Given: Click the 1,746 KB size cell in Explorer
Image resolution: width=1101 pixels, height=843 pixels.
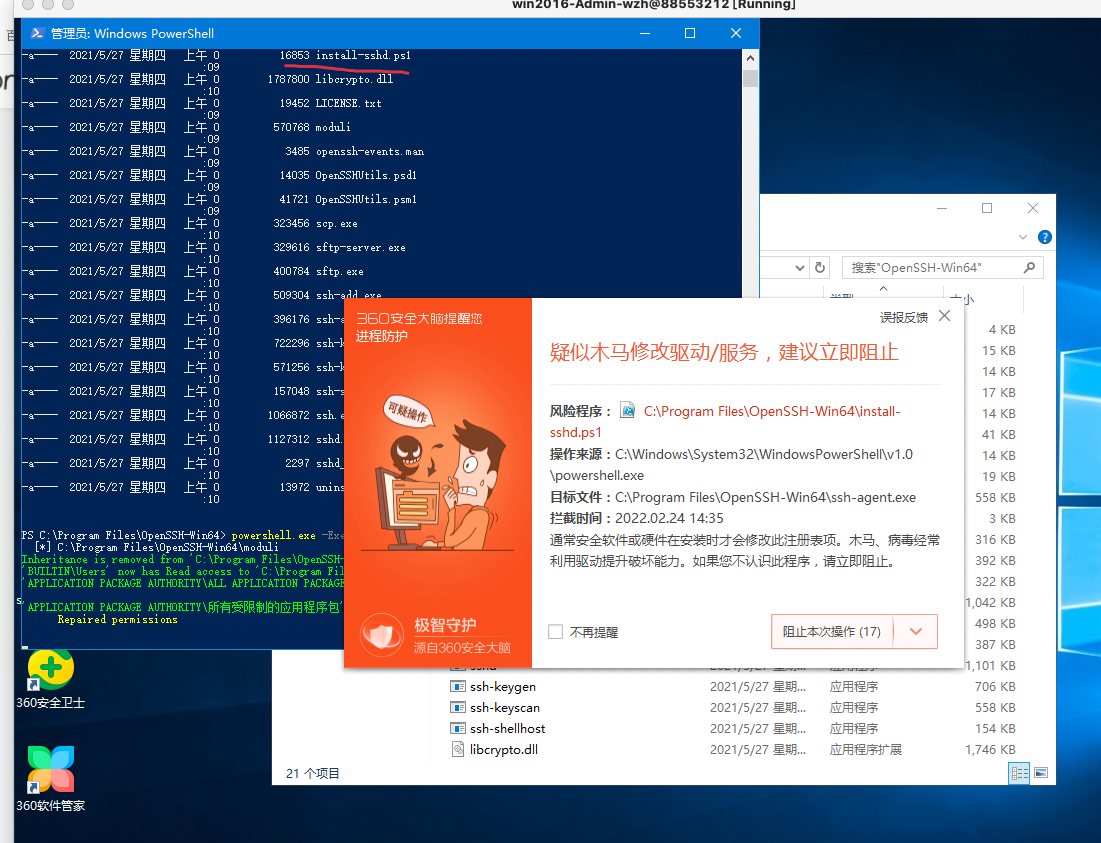Looking at the screenshot, I should coord(990,750).
